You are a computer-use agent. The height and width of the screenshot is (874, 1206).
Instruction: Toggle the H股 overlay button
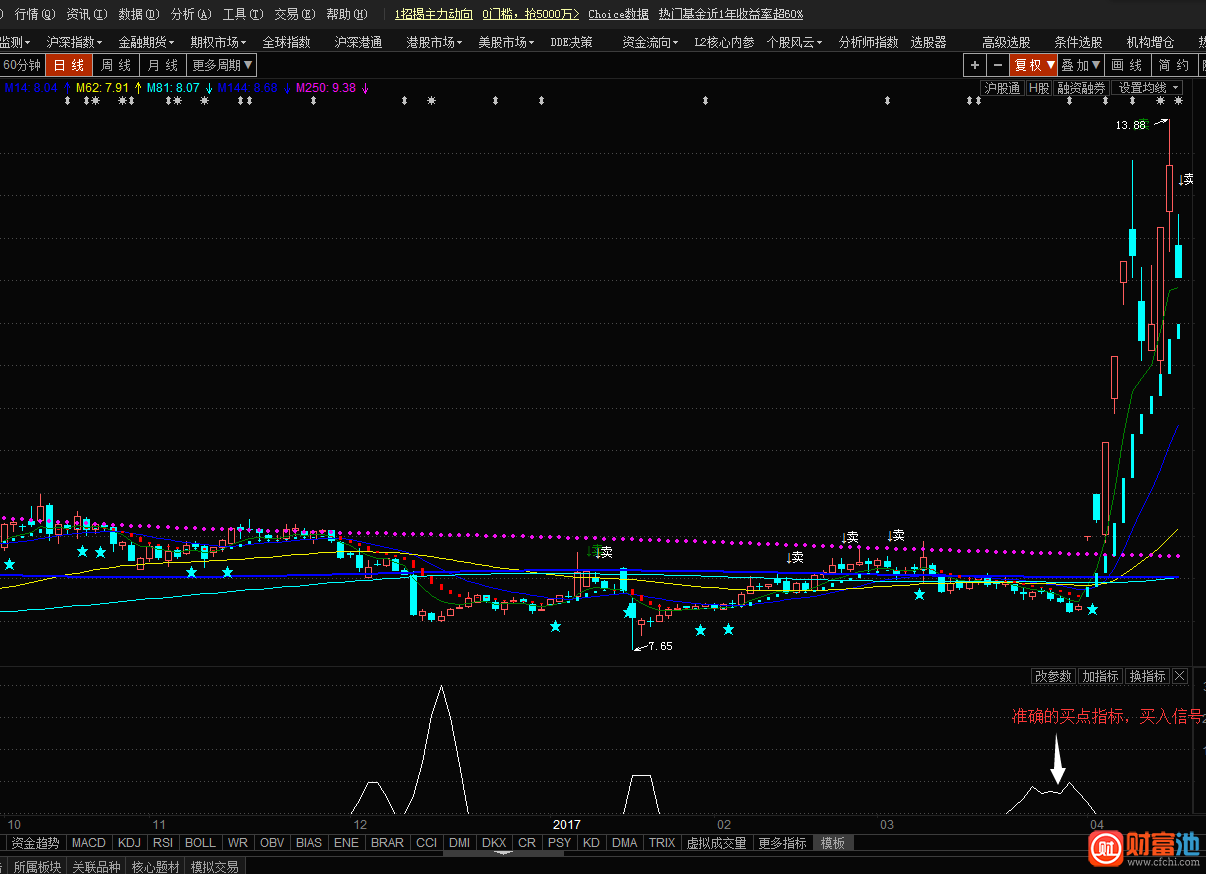click(x=1039, y=88)
